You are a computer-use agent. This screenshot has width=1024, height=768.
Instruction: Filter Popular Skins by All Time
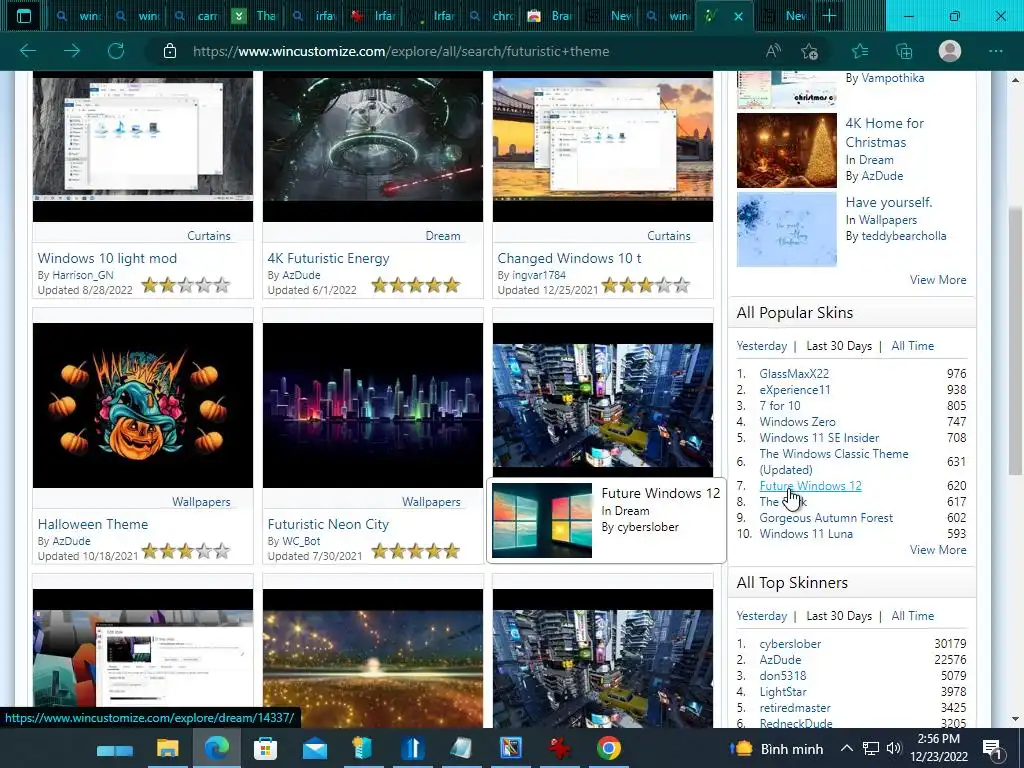pos(912,345)
